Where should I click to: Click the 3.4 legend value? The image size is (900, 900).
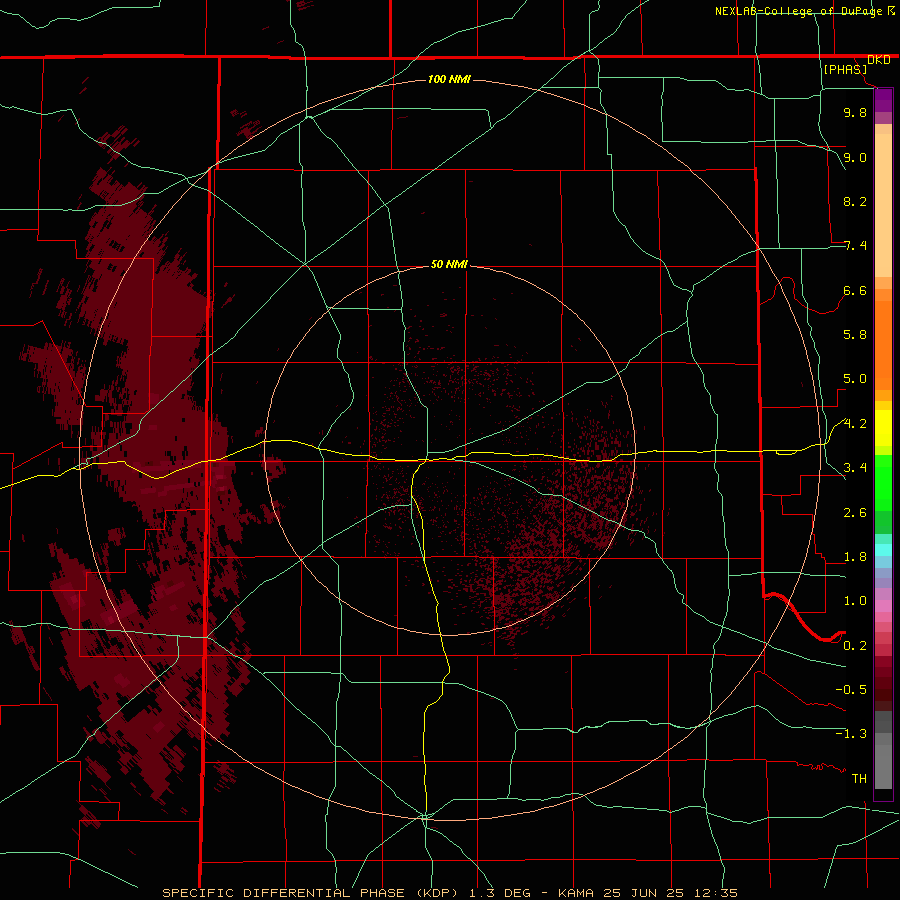[x=855, y=468]
